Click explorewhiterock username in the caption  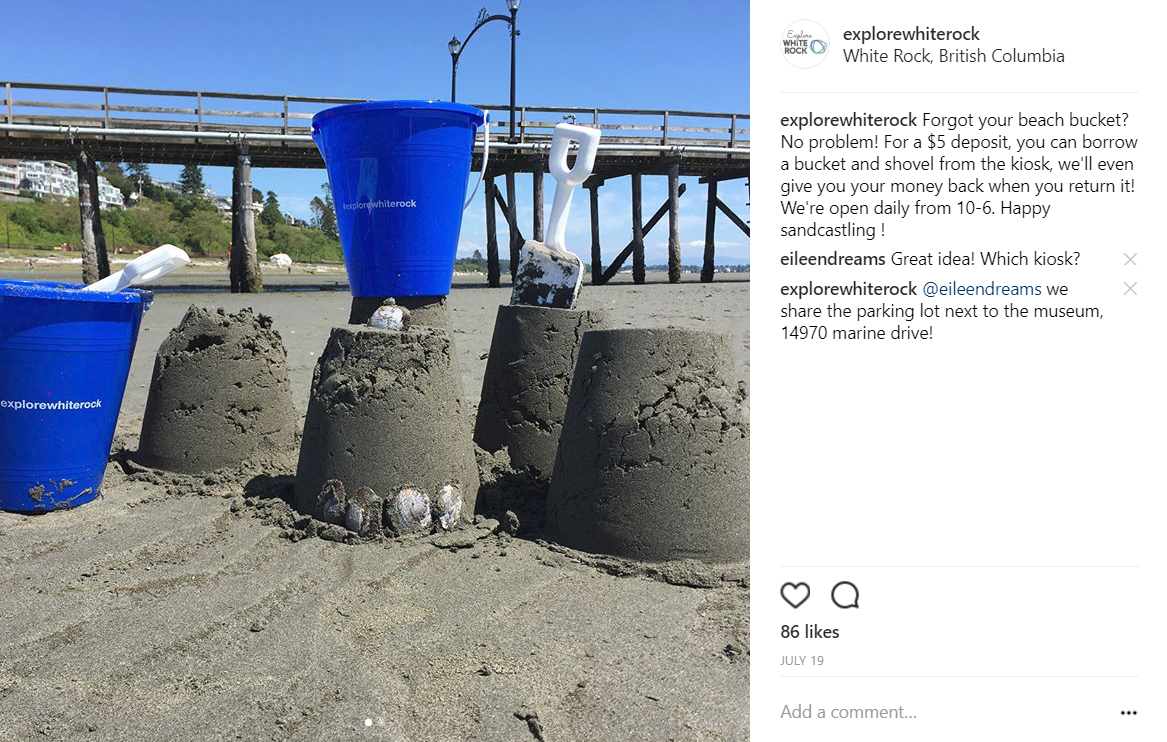[x=848, y=120]
